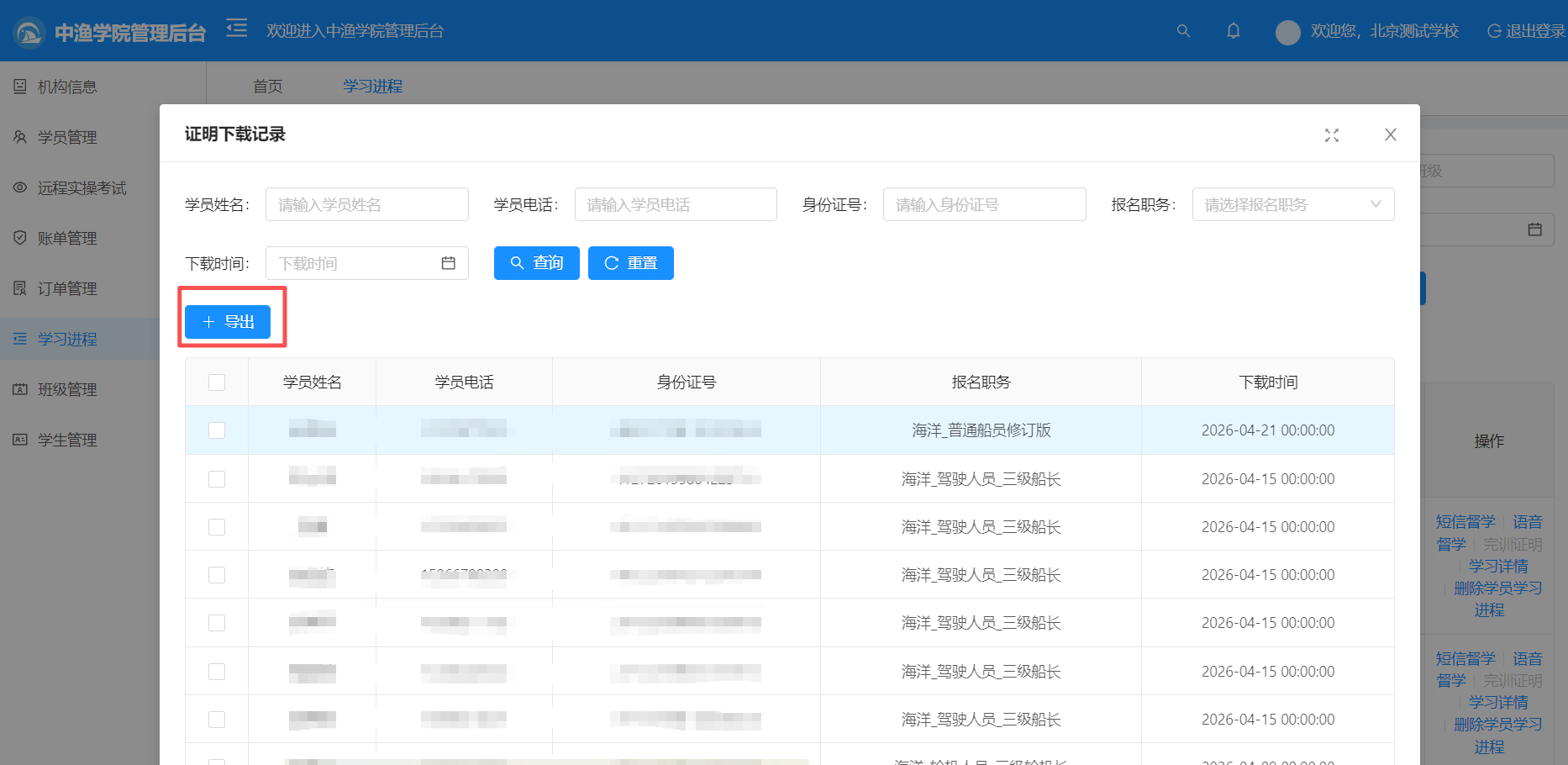
Task: Click the 中渔学院 logo icon
Action: click(x=29, y=33)
